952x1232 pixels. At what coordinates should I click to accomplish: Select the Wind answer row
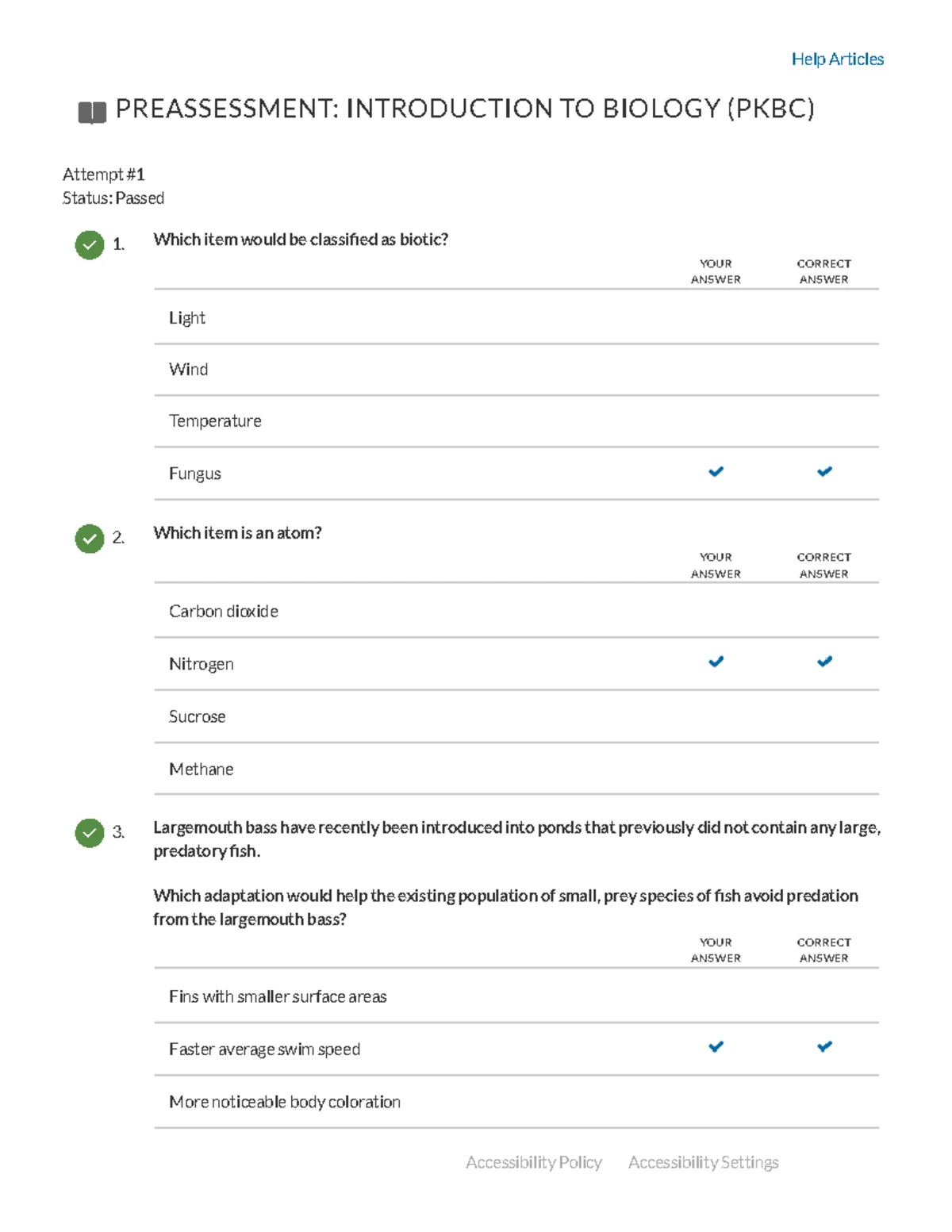click(189, 370)
